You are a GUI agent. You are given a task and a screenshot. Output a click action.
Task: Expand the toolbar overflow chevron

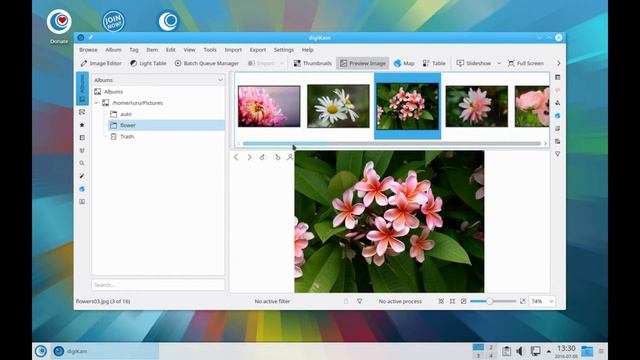coord(558,63)
